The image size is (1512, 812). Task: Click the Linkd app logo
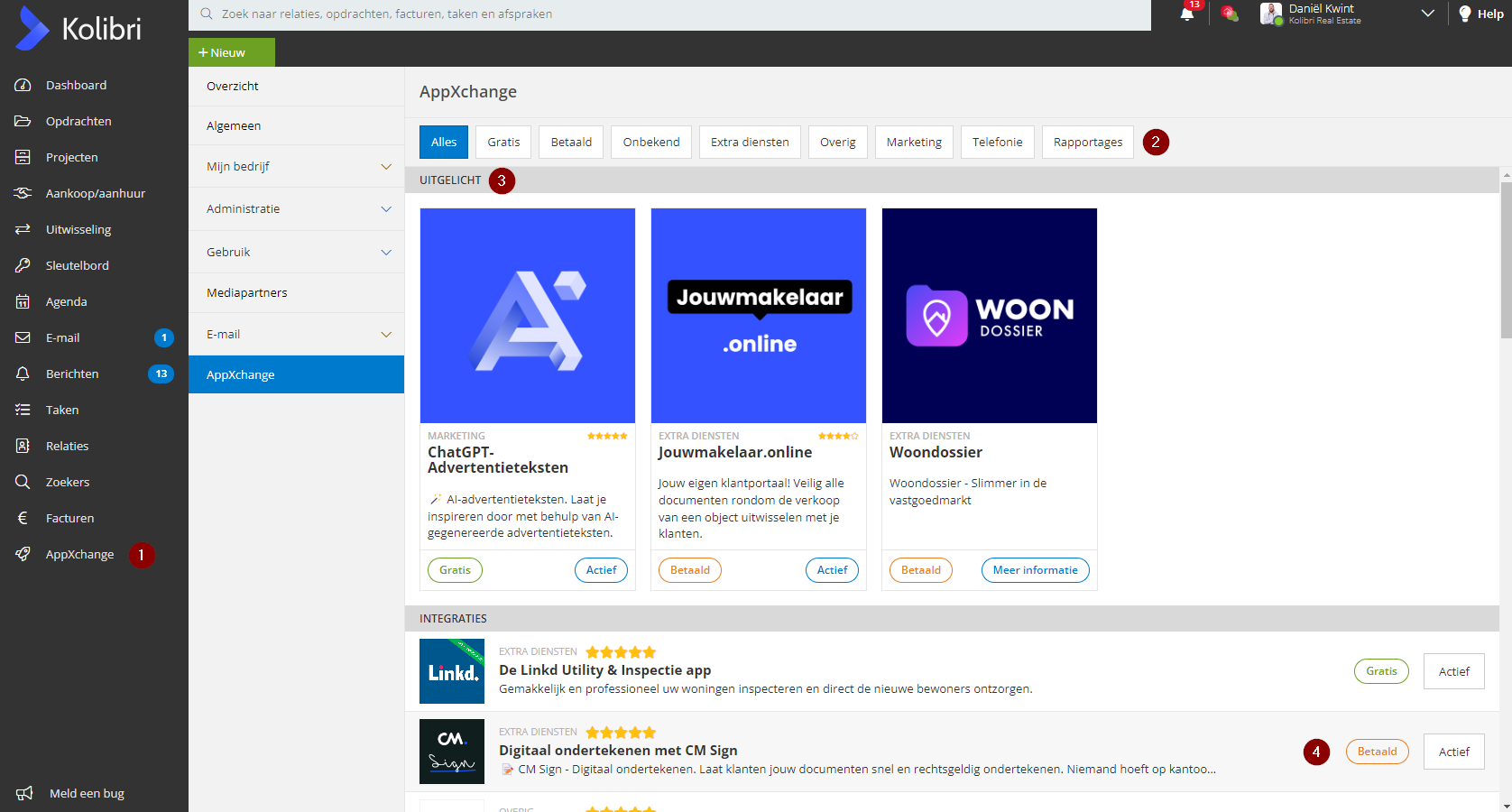pos(452,671)
